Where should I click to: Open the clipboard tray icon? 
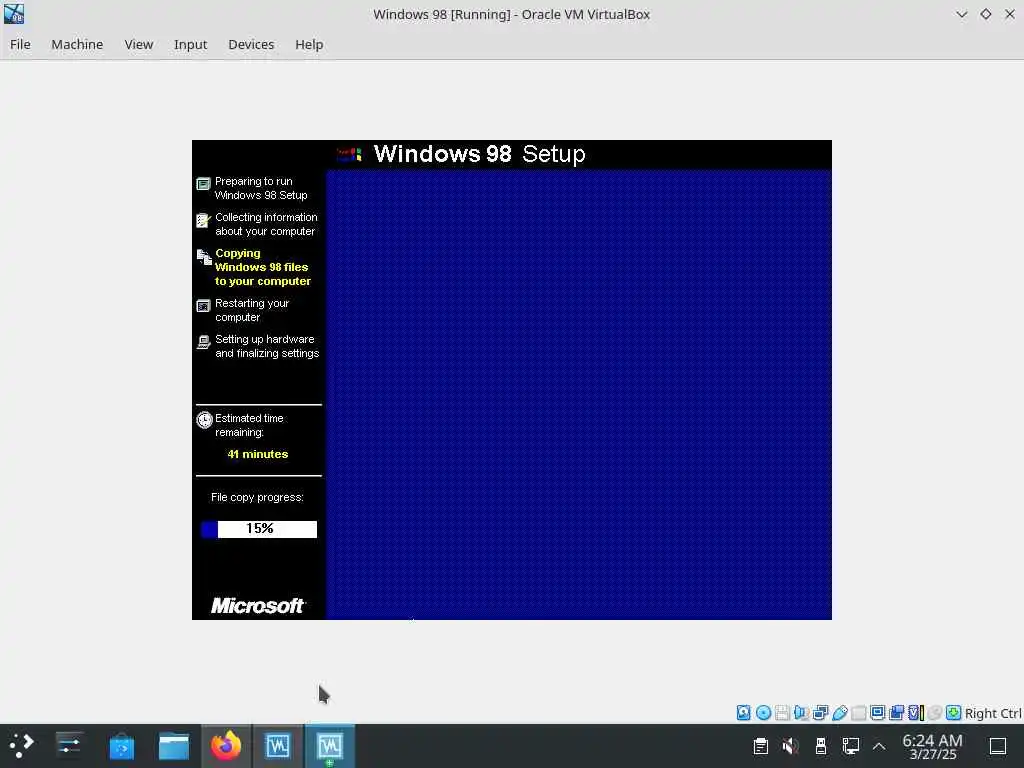pyautogui.click(x=760, y=746)
